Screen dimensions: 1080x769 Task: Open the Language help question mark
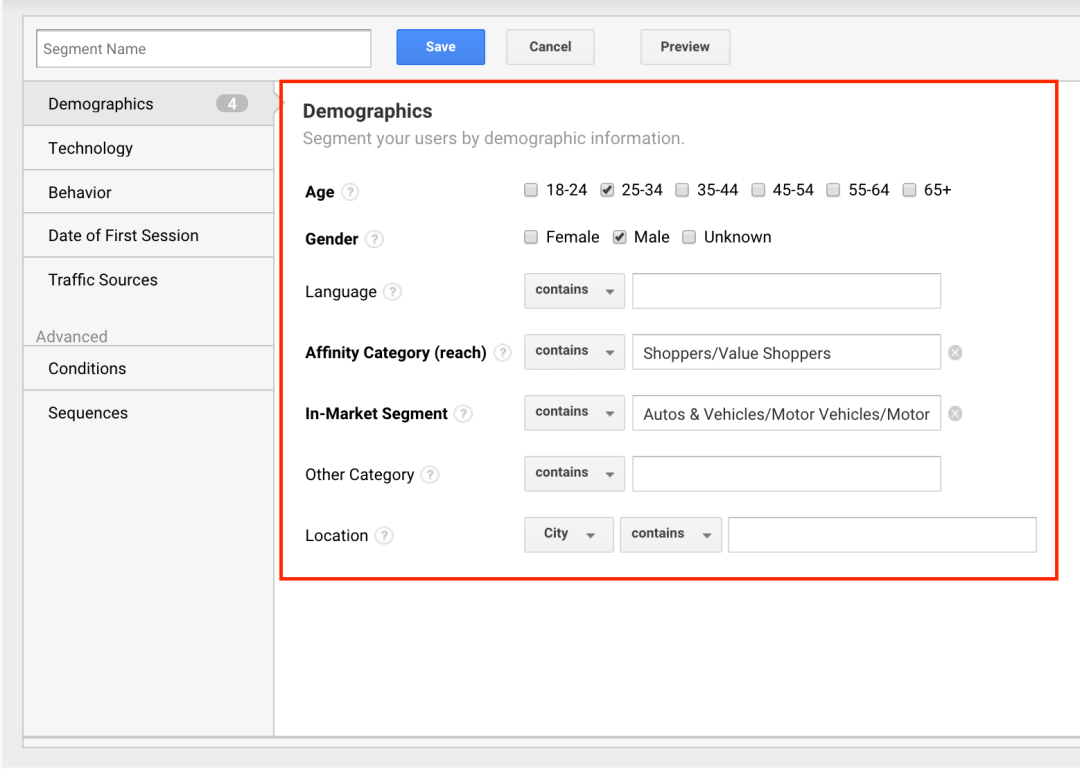pyautogui.click(x=393, y=292)
